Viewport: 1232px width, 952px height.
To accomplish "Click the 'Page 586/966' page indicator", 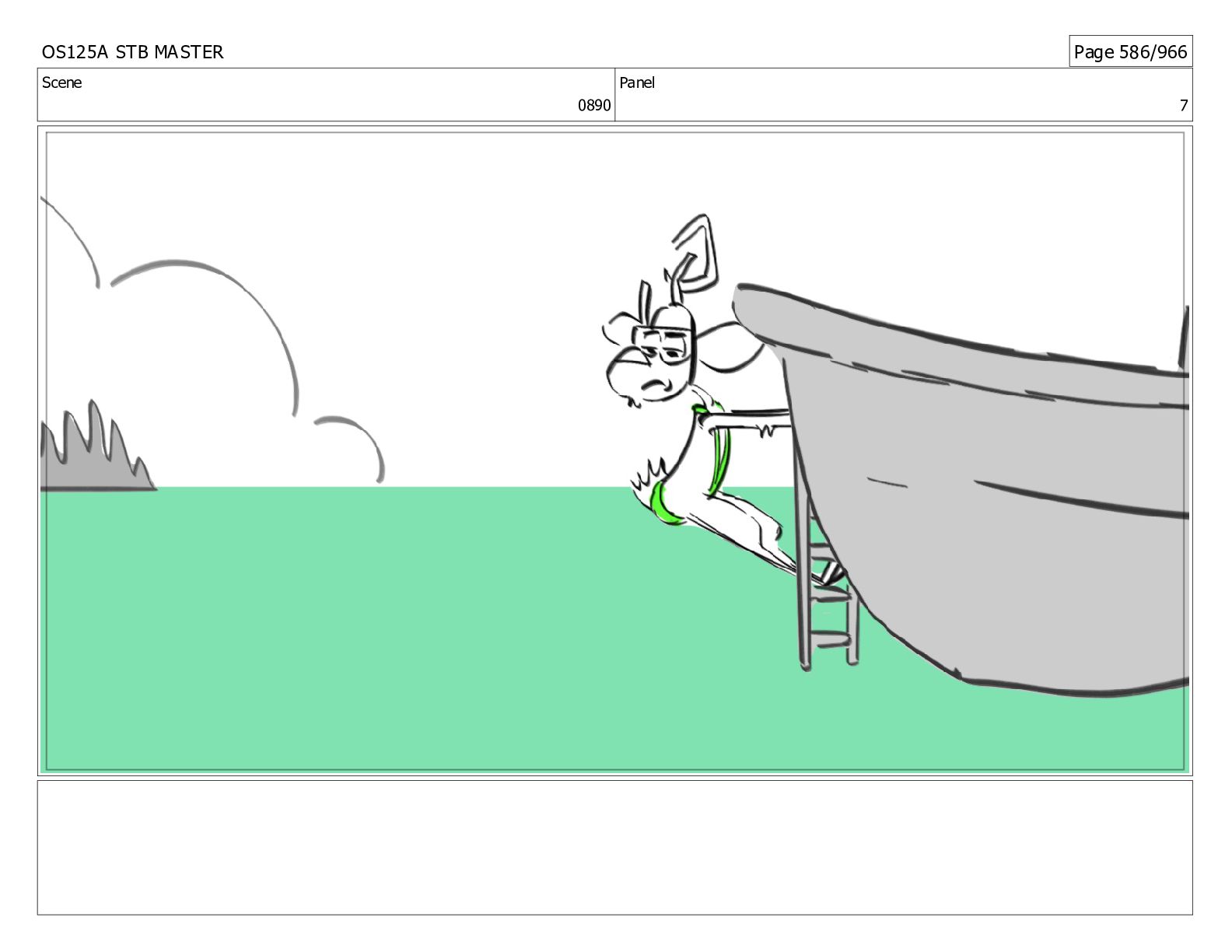I will point(1130,52).
